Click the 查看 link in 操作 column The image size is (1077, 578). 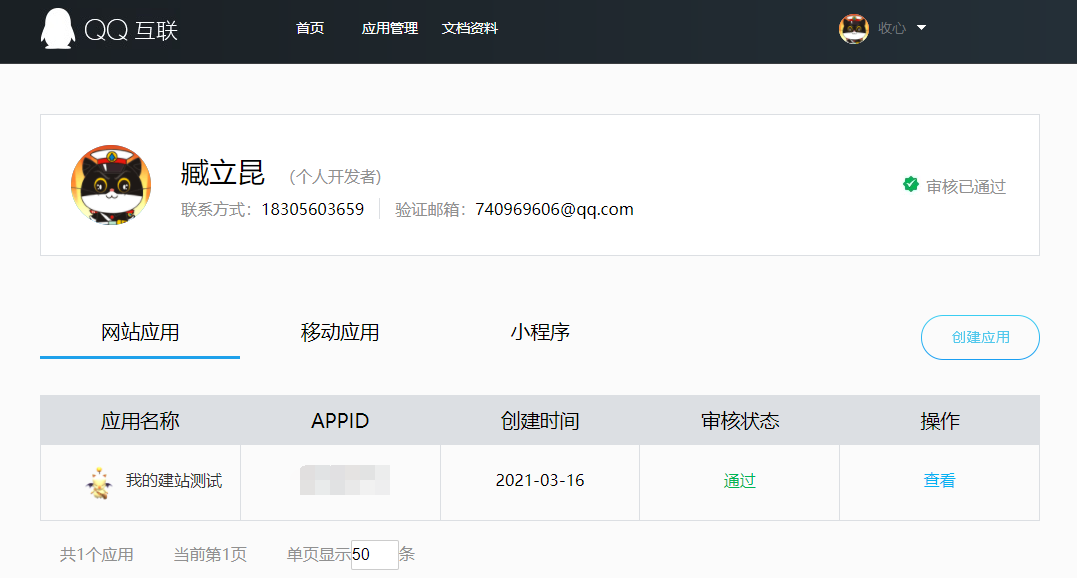click(x=939, y=481)
